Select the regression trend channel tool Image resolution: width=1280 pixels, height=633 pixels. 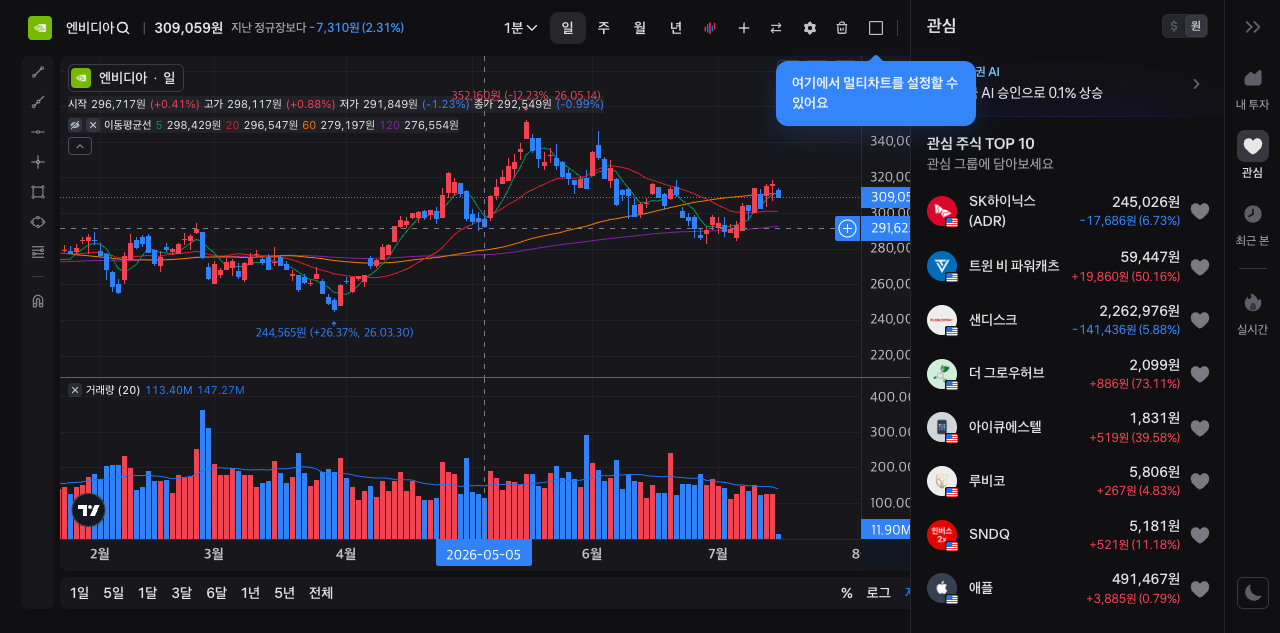pos(38,102)
